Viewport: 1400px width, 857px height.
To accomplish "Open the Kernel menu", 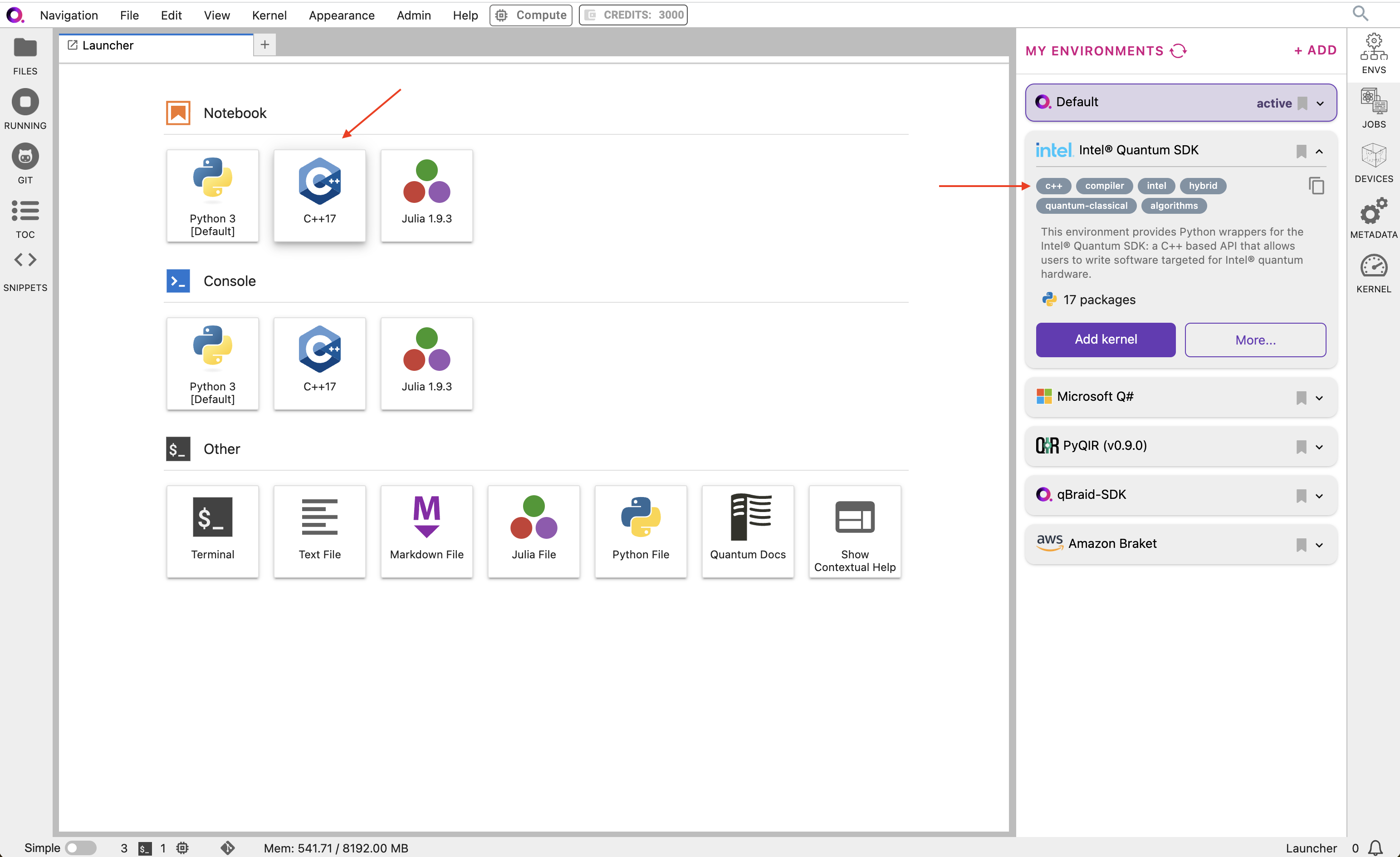I will (x=269, y=15).
